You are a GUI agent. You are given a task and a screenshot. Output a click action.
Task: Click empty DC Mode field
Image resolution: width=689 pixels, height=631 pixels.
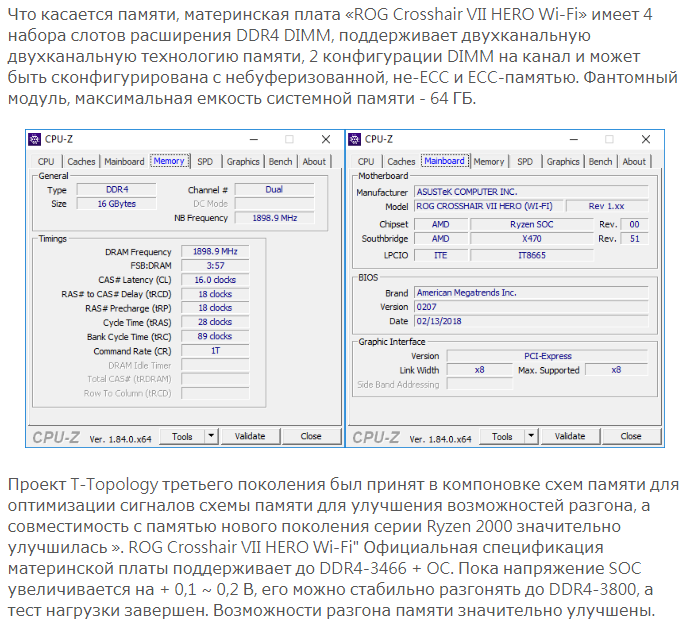[275, 204]
